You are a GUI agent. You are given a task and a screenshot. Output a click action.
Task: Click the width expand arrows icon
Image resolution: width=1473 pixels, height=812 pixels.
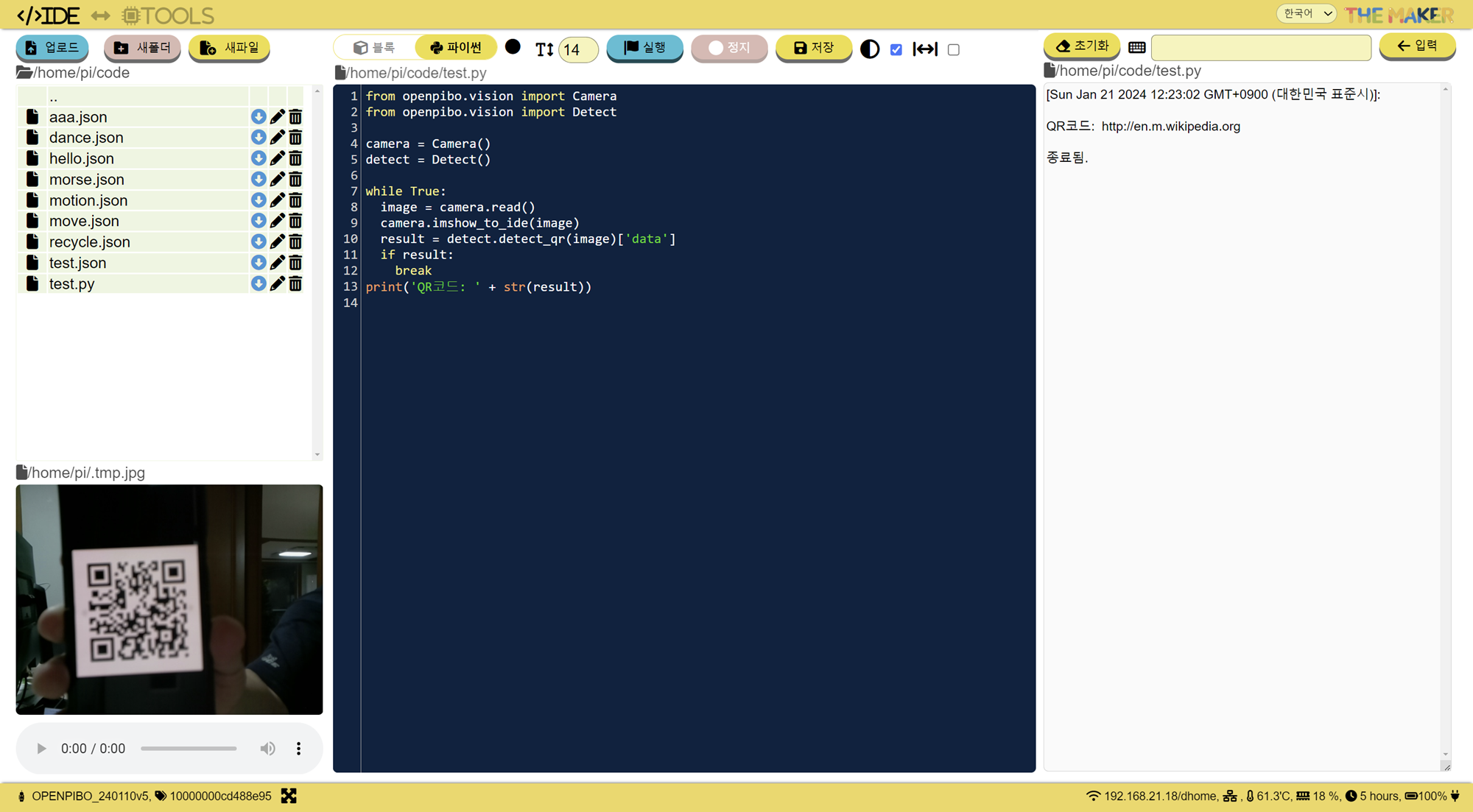pyautogui.click(x=925, y=49)
